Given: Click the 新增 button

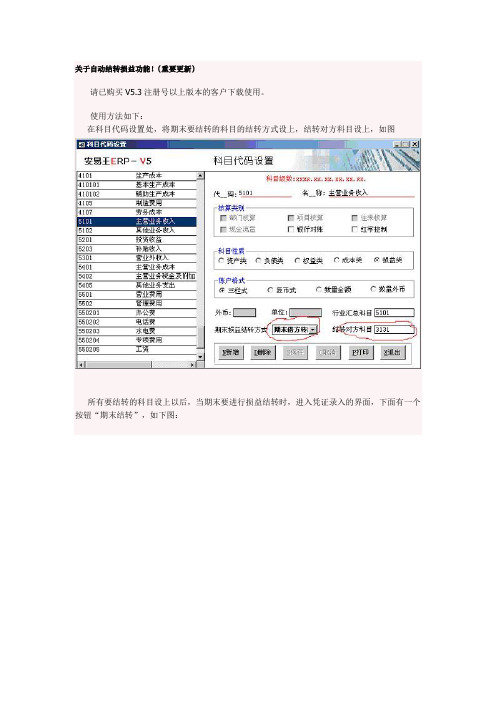Looking at the screenshot, I should coord(230,352).
